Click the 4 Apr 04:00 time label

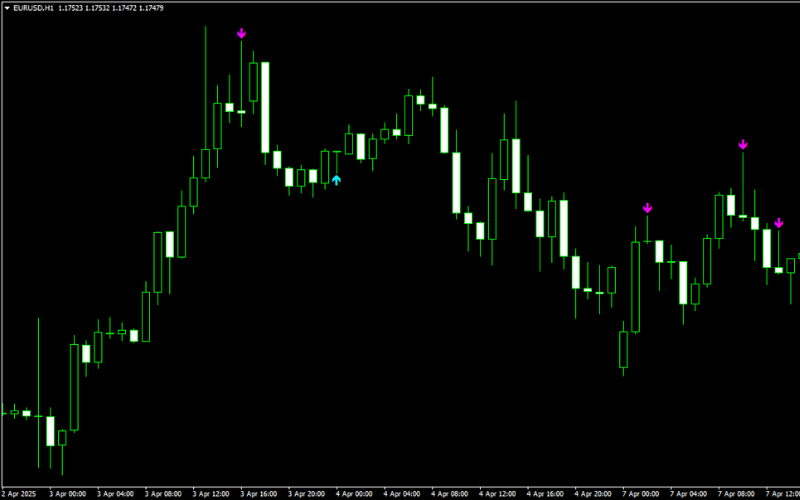[403, 494]
